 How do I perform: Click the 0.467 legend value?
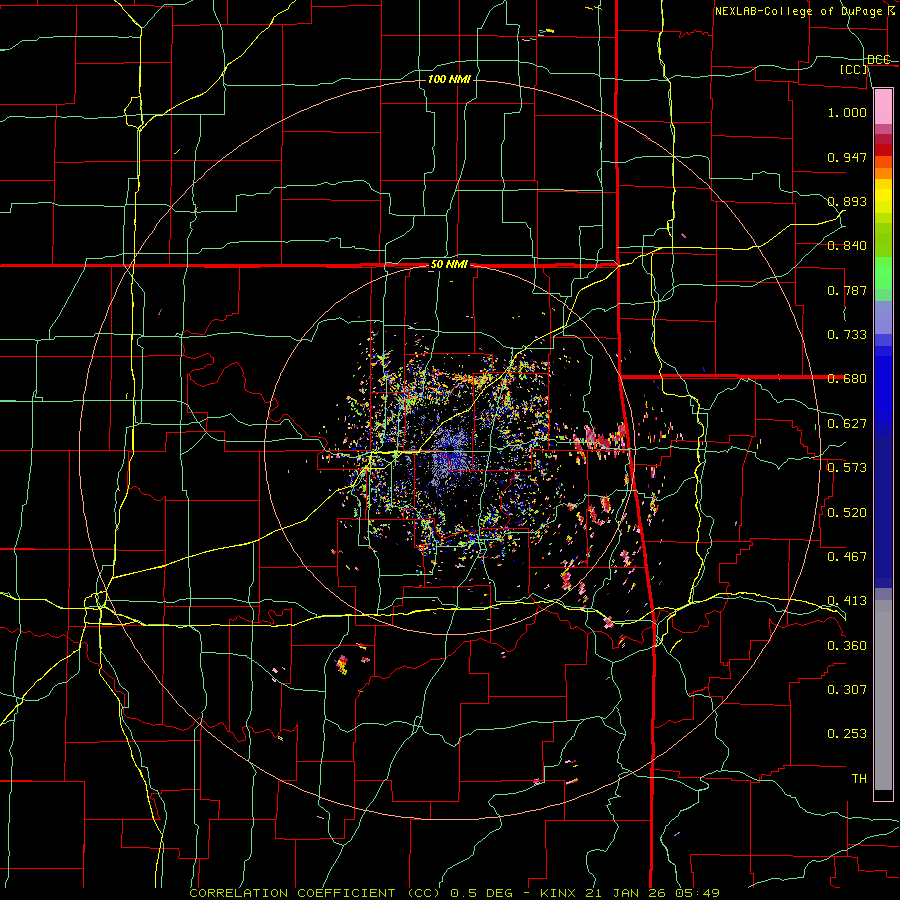847,557
